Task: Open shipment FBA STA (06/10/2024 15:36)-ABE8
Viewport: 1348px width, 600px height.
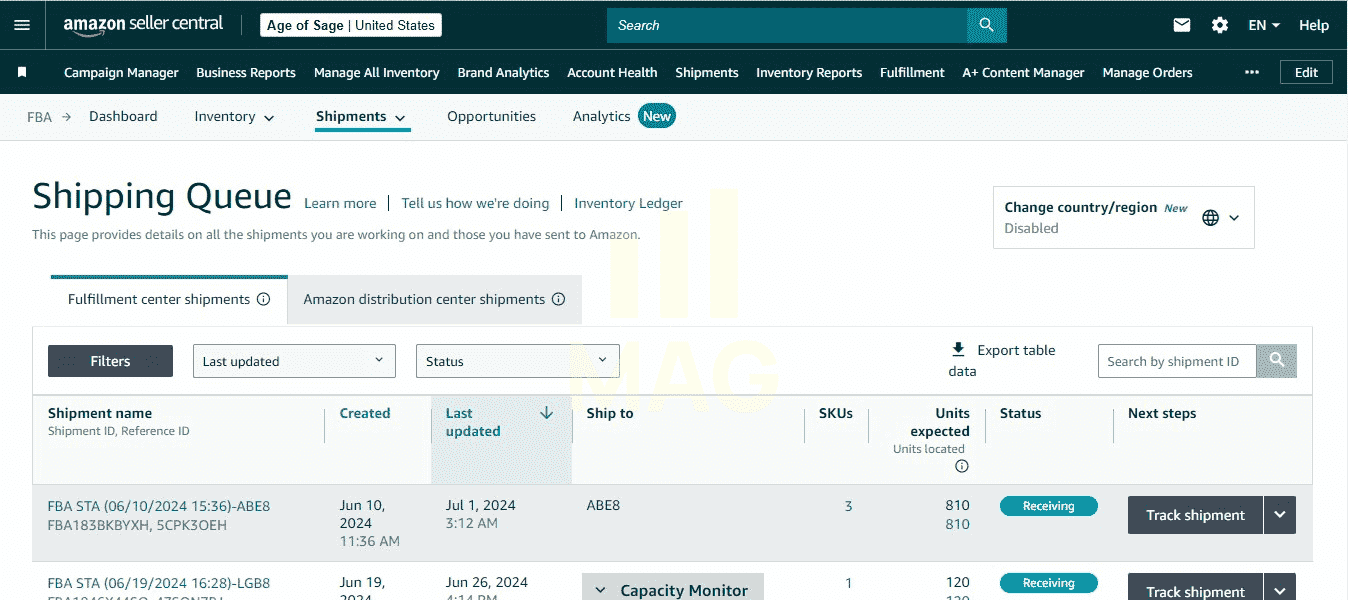Action: tap(159, 506)
